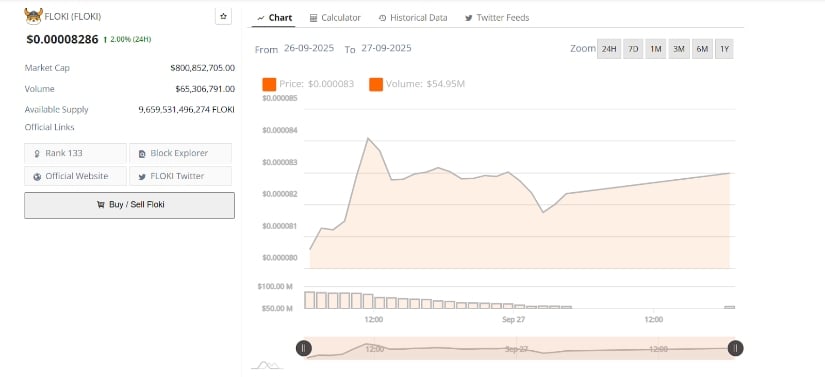This screenshot has height=377, width=825.
Task: Click the cart icon on Buy / Sell Floki
Action: [x=100, y=205]
